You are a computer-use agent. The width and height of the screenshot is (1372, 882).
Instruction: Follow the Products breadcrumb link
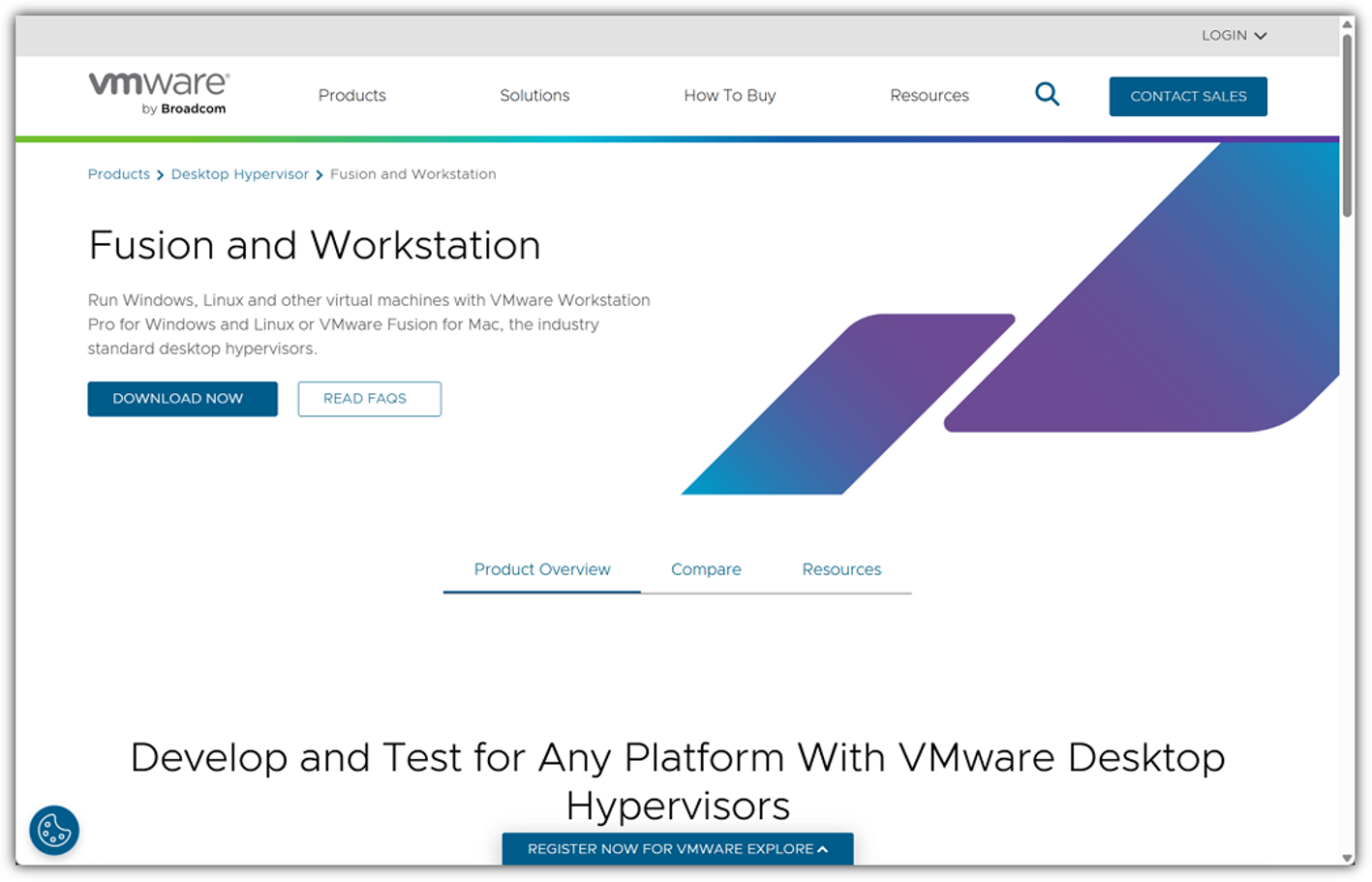coord(119,174)
